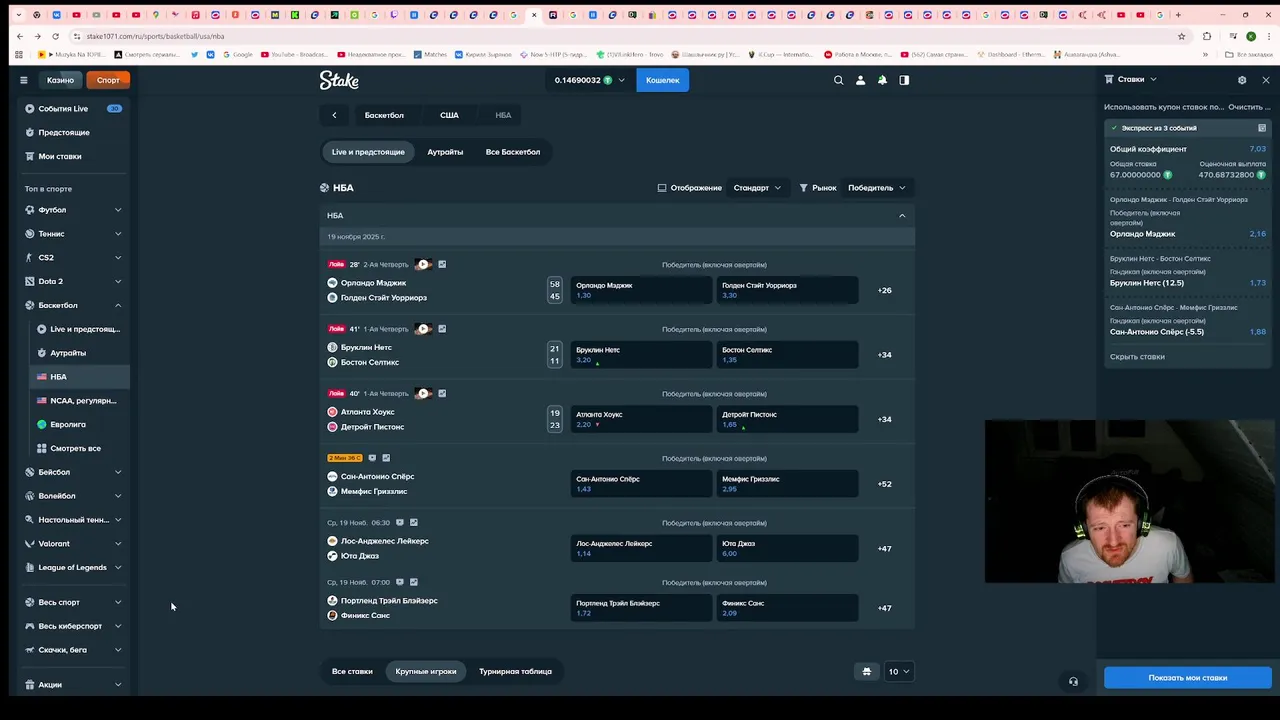Open Крупные игроки bottom tab
The height and width of the screenshot is (720, 1280).
point(426,671)
